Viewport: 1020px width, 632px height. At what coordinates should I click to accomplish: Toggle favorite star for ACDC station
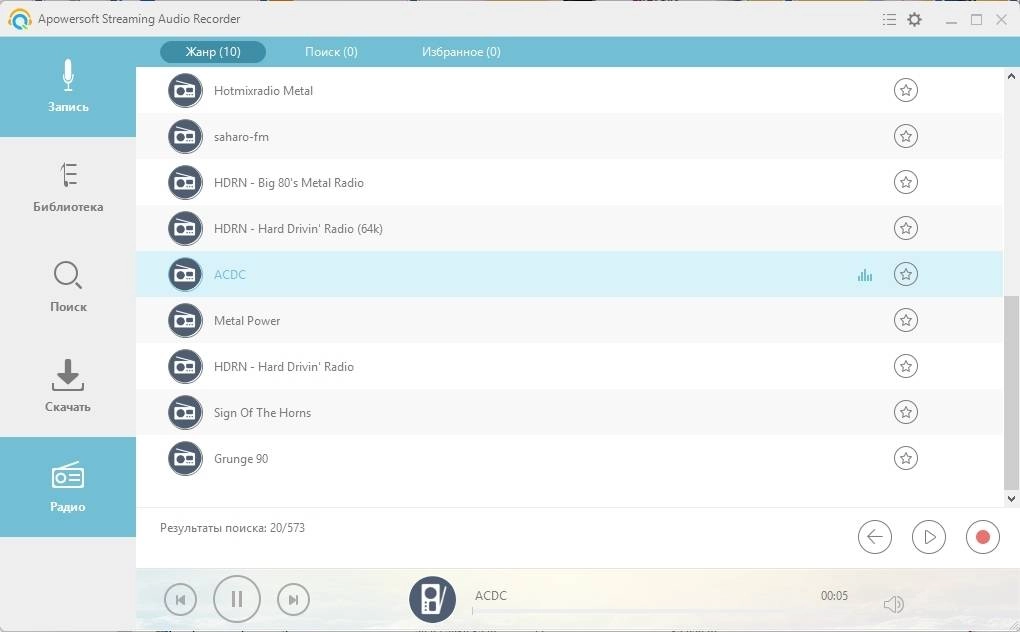[x=906, y=274]
